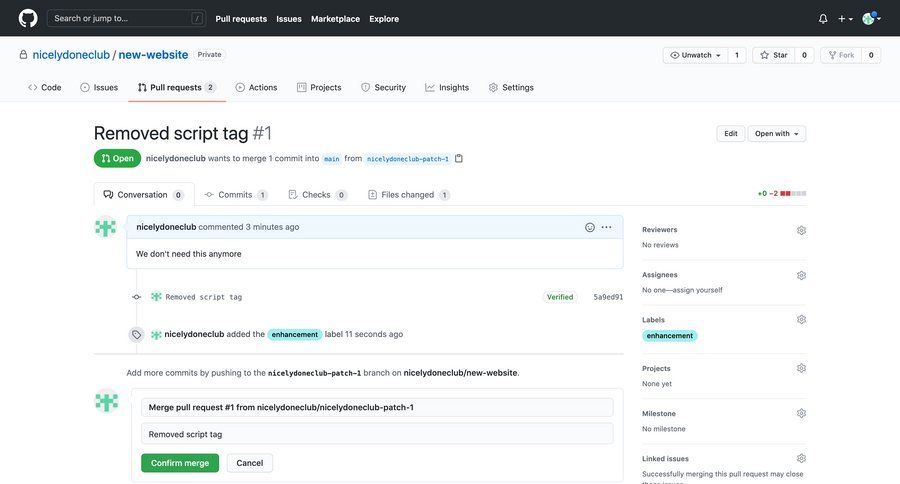
Task: Switch to the Actions tab
Action: (x=257, y=87)
